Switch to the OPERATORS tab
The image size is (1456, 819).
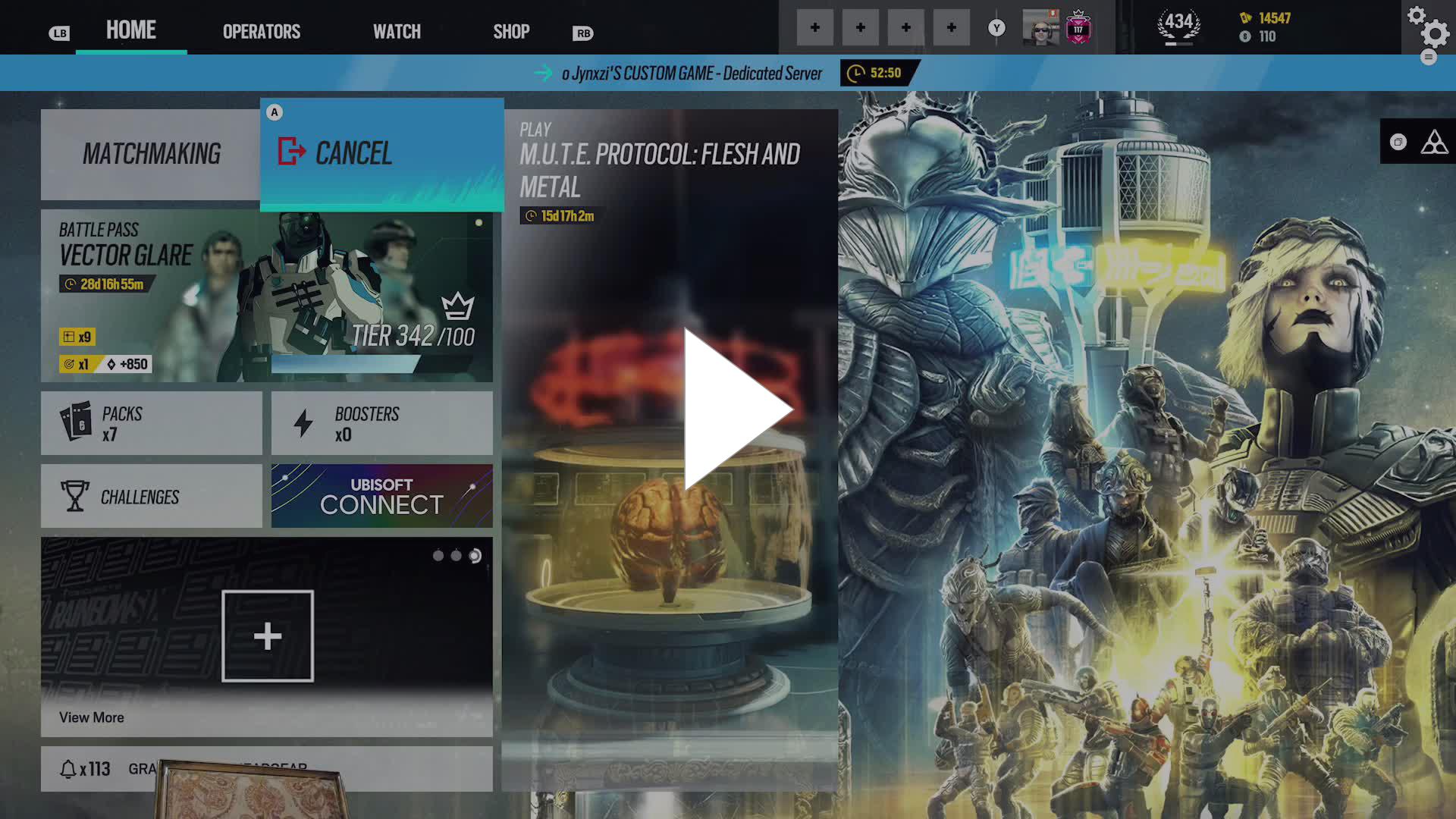click(261, 31)
